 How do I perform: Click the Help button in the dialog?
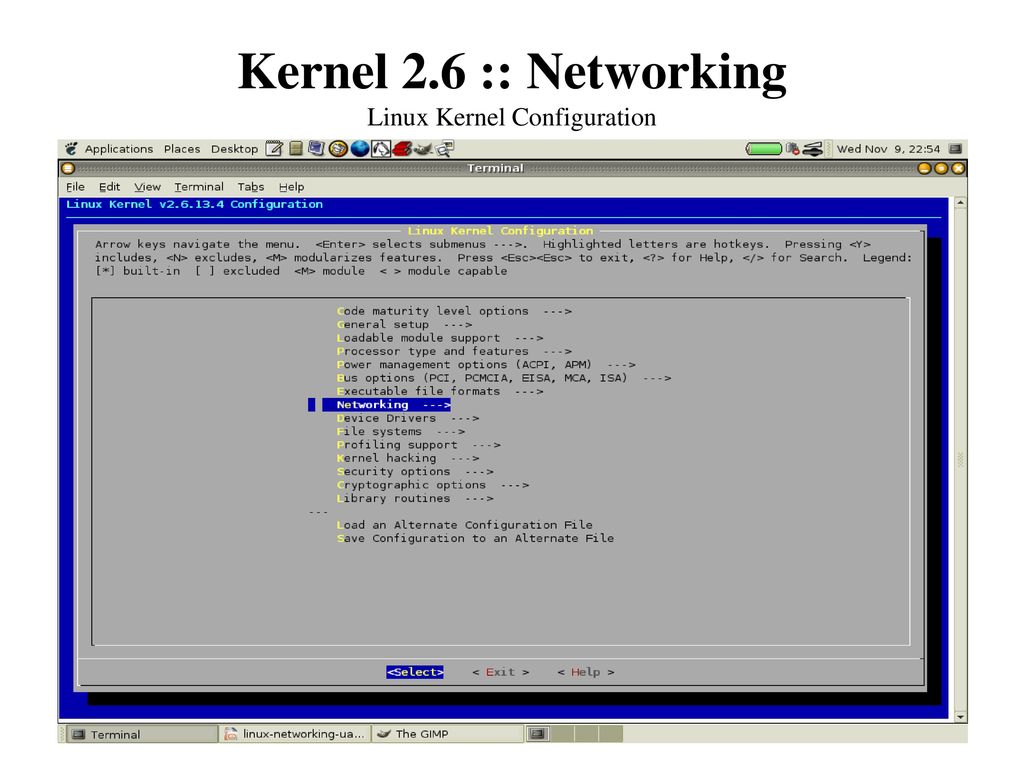[586, 672]
